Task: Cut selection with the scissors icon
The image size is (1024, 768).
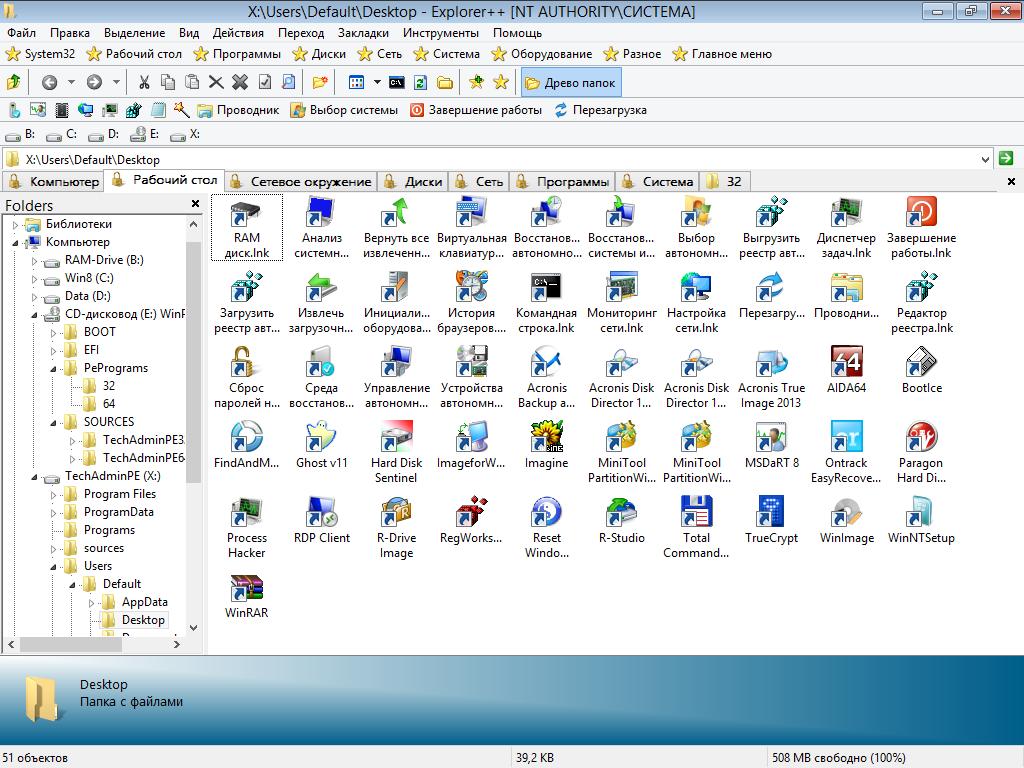Action: [144, 82]
